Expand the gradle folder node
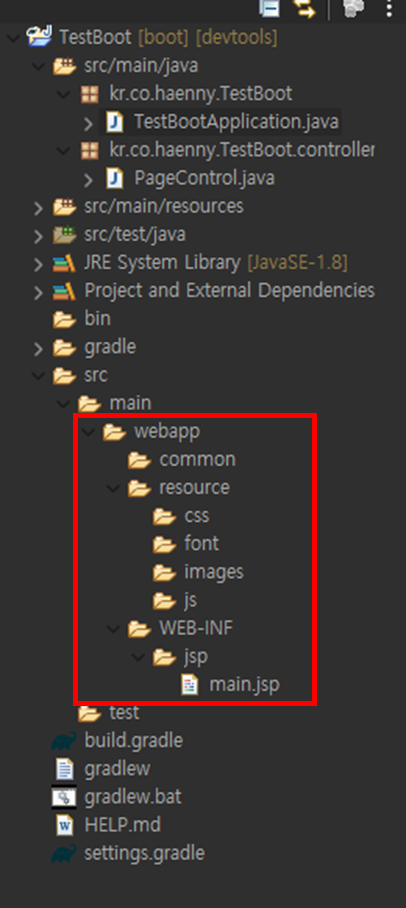The height and width of the screenshot is (908, 406). pos(38,348)
